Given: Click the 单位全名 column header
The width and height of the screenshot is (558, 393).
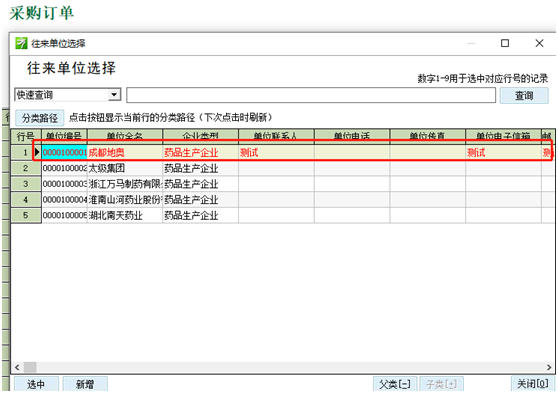Looking at the screenshot, I should [125, 136].
